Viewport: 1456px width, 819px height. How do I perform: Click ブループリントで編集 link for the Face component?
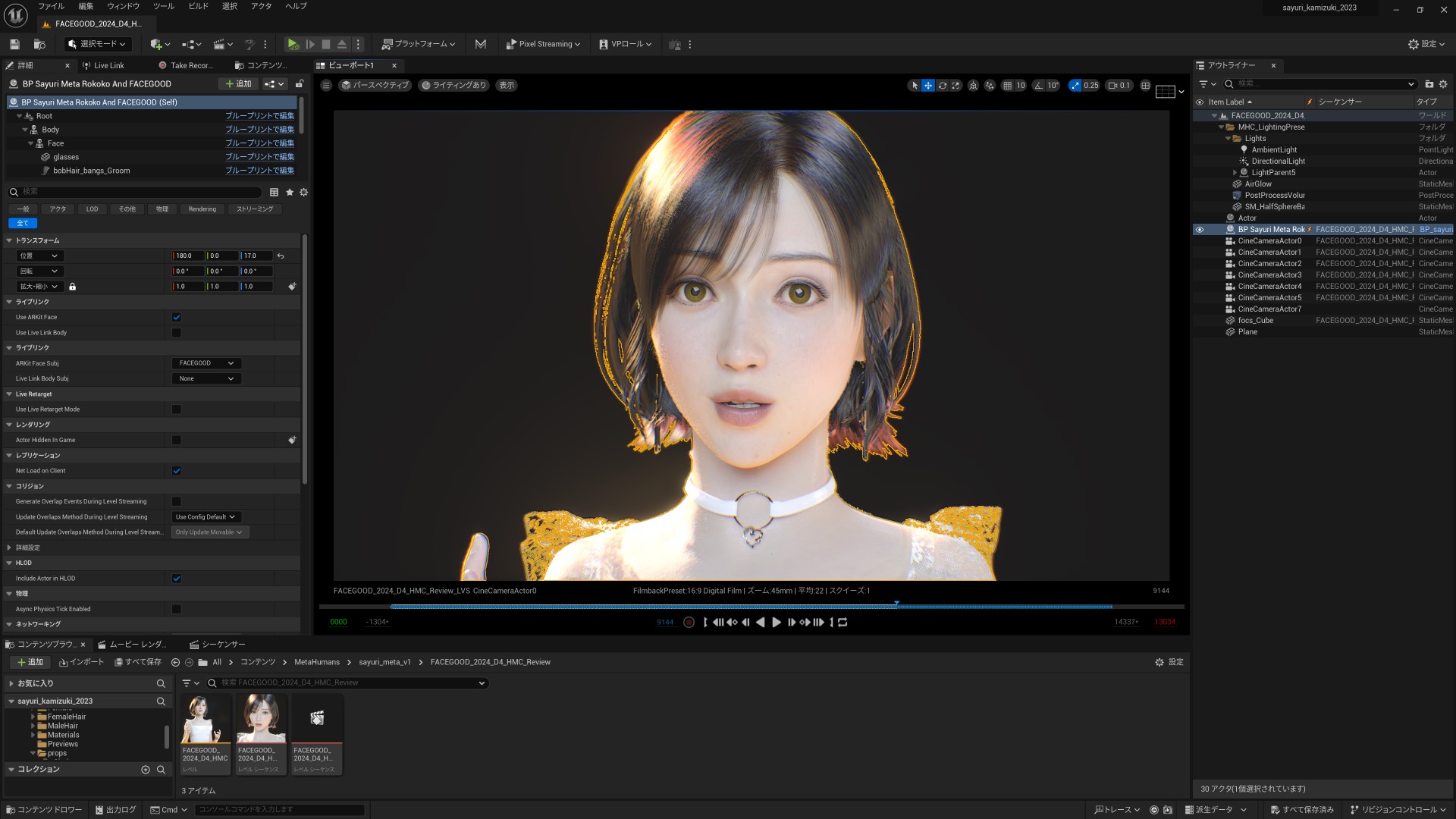tap(260, 143)
